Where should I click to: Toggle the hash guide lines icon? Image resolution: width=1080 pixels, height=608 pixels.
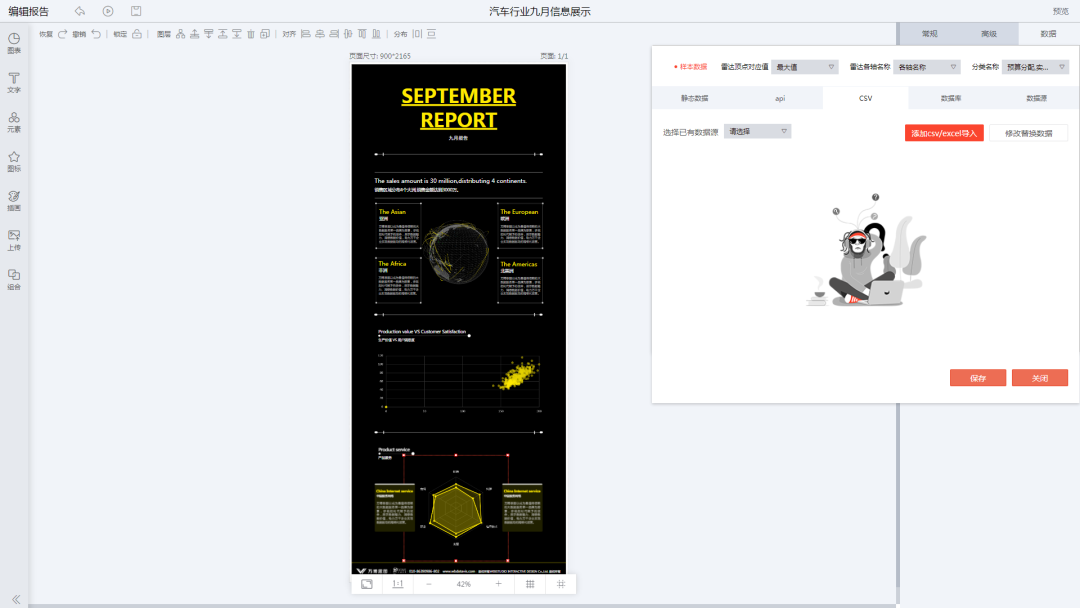561,584
